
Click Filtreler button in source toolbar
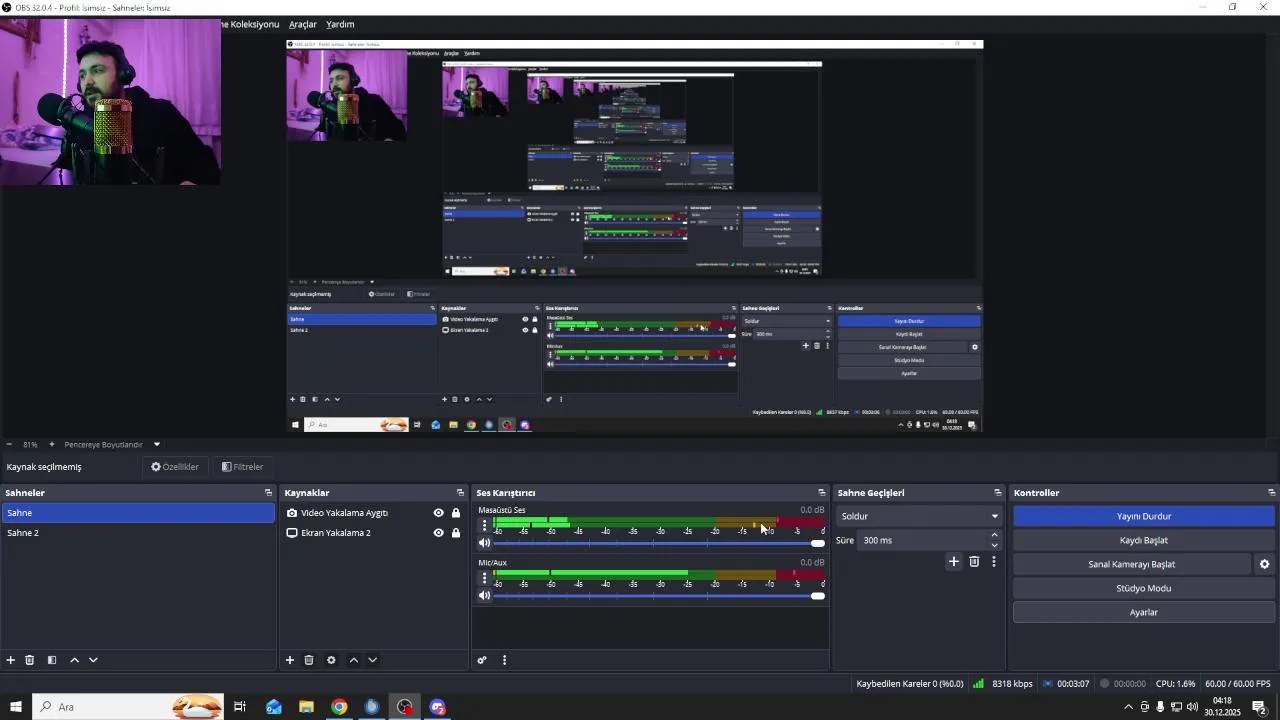click(242, 467)
